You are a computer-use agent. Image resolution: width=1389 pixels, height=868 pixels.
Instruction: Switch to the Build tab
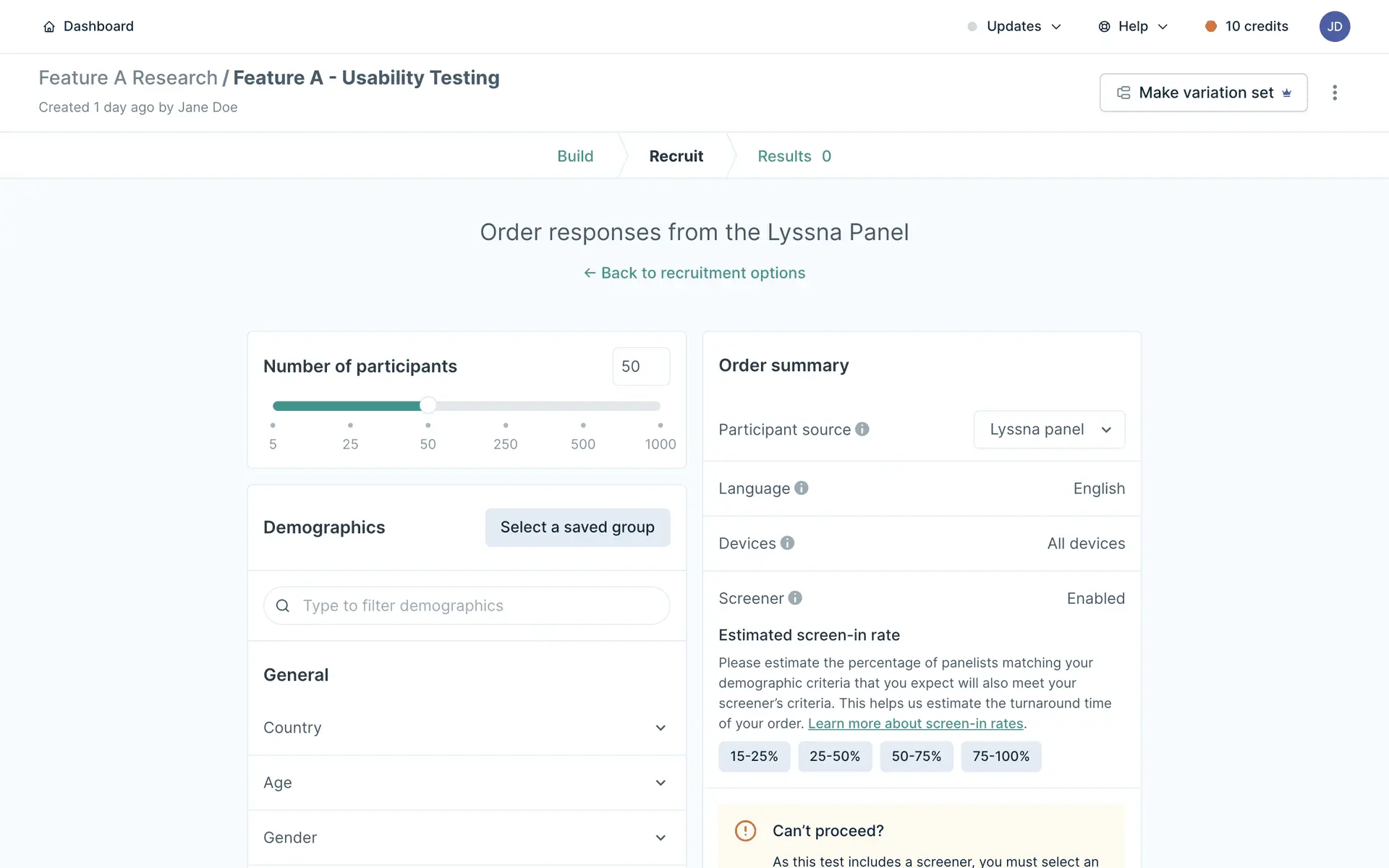point(575,156)
